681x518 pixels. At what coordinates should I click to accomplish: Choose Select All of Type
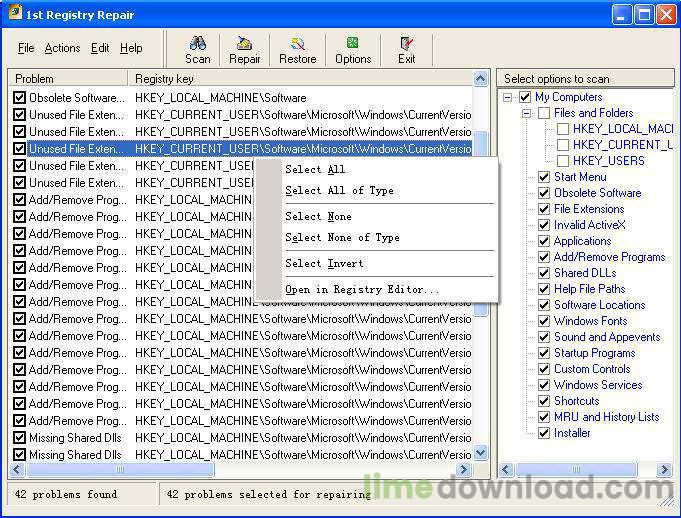339,190
